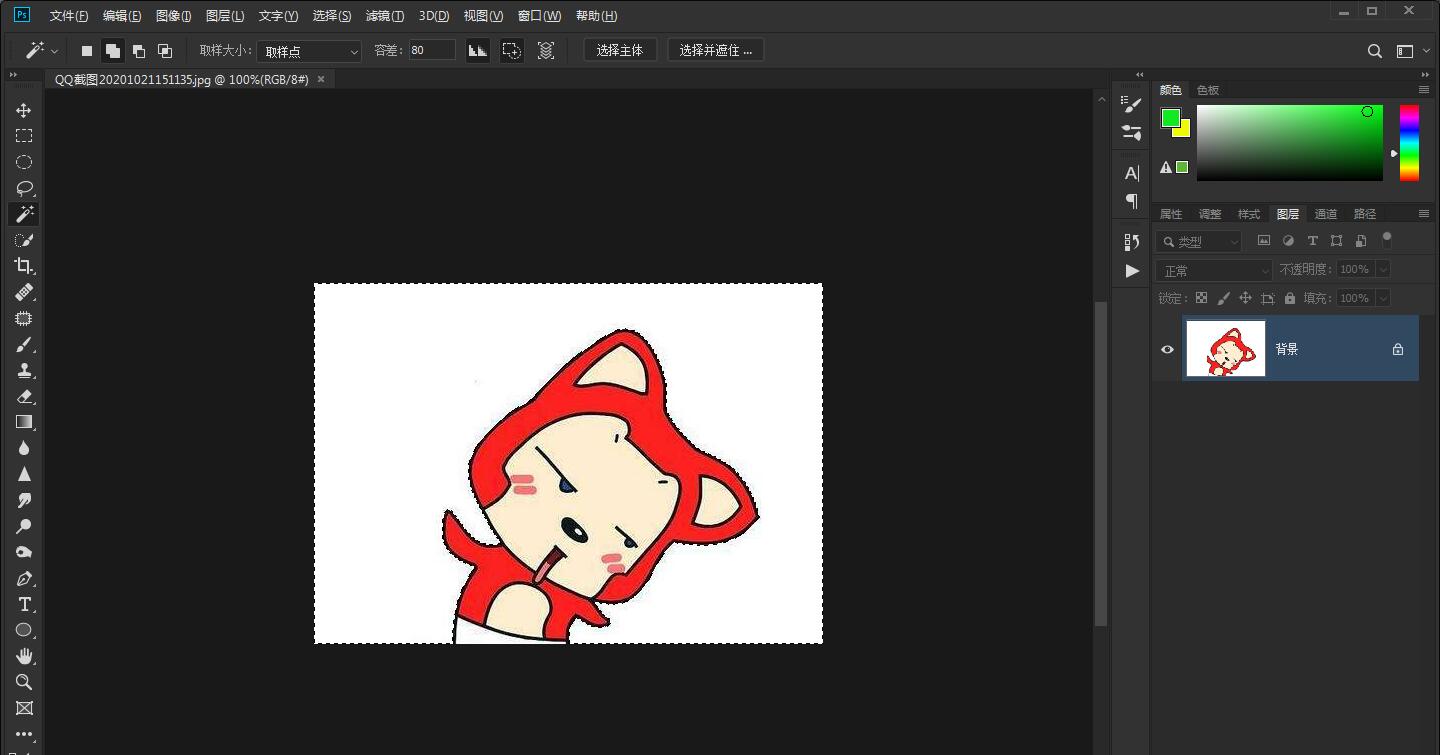Expand the layer type filter dropdown 类型
The image size is (1440, 755).
click(1198, 240)
